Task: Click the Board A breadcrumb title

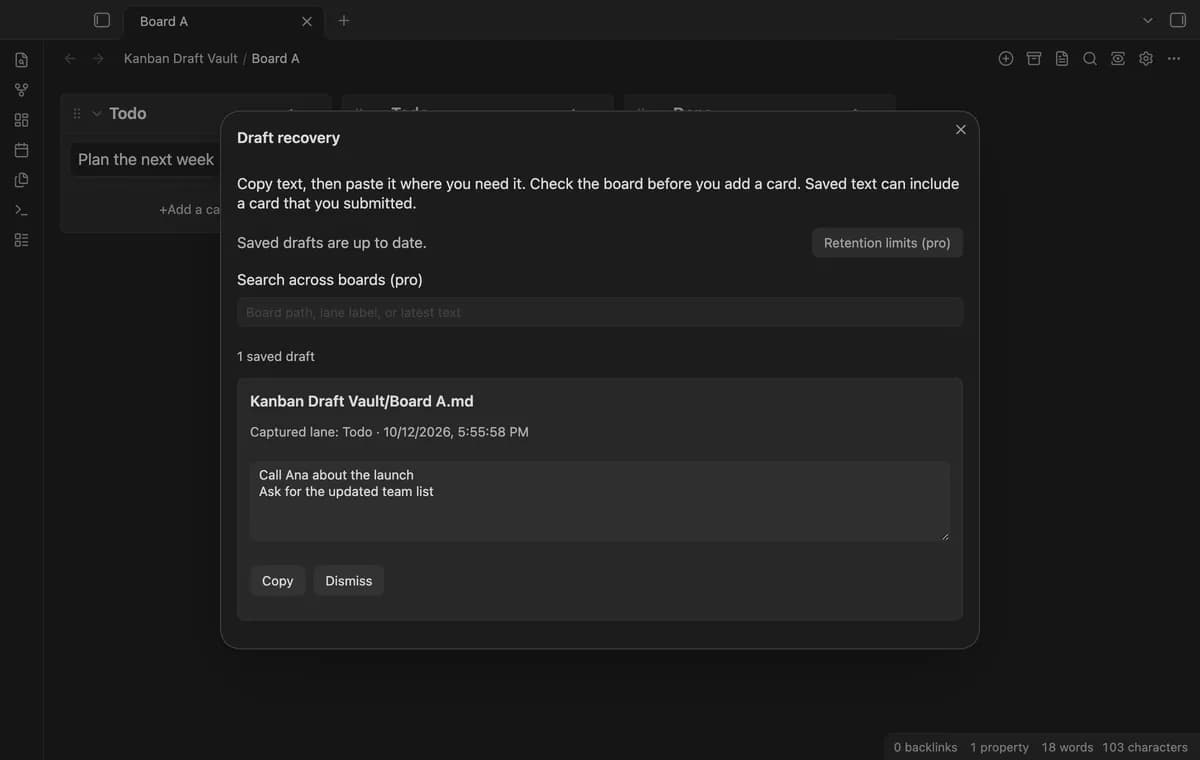Action: point(275,58)
